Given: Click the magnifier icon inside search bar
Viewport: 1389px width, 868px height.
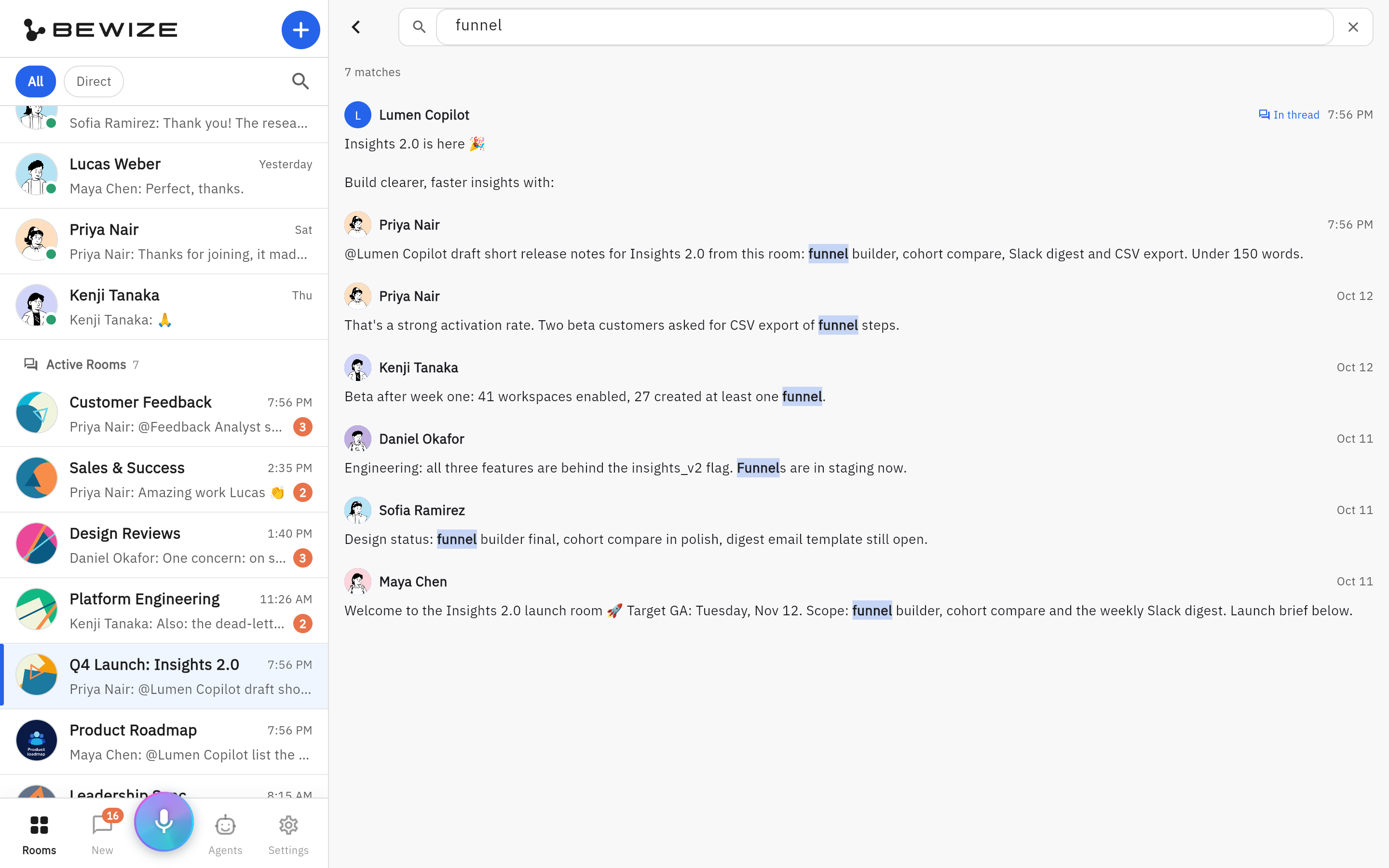Looking at the screenshot, I should tap(419, 27).
